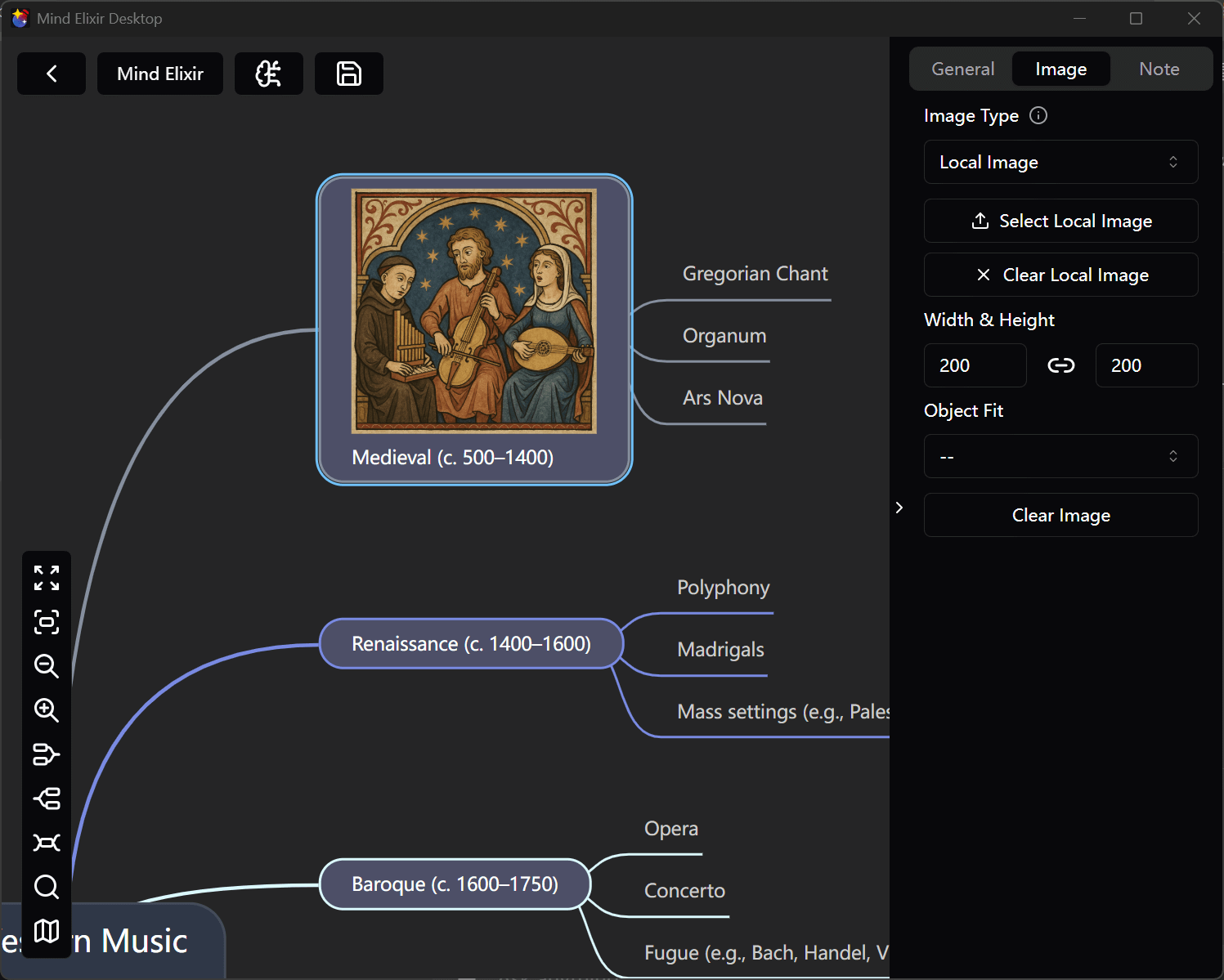Click the back arrow button
This screenshot has width=1224, height=980.
click(x=52, y=74)
